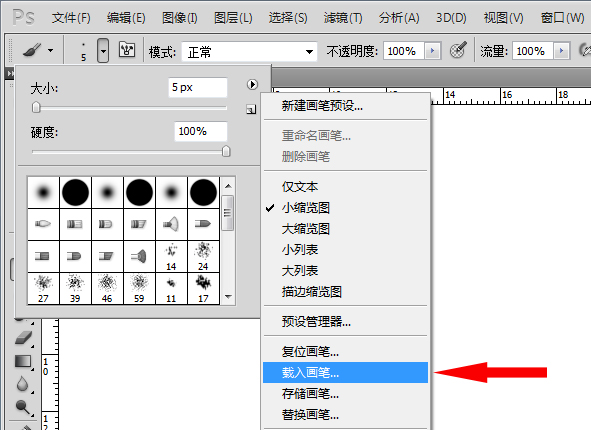
Task: Open the 文件(F) menu
Action: coord(71,18)
